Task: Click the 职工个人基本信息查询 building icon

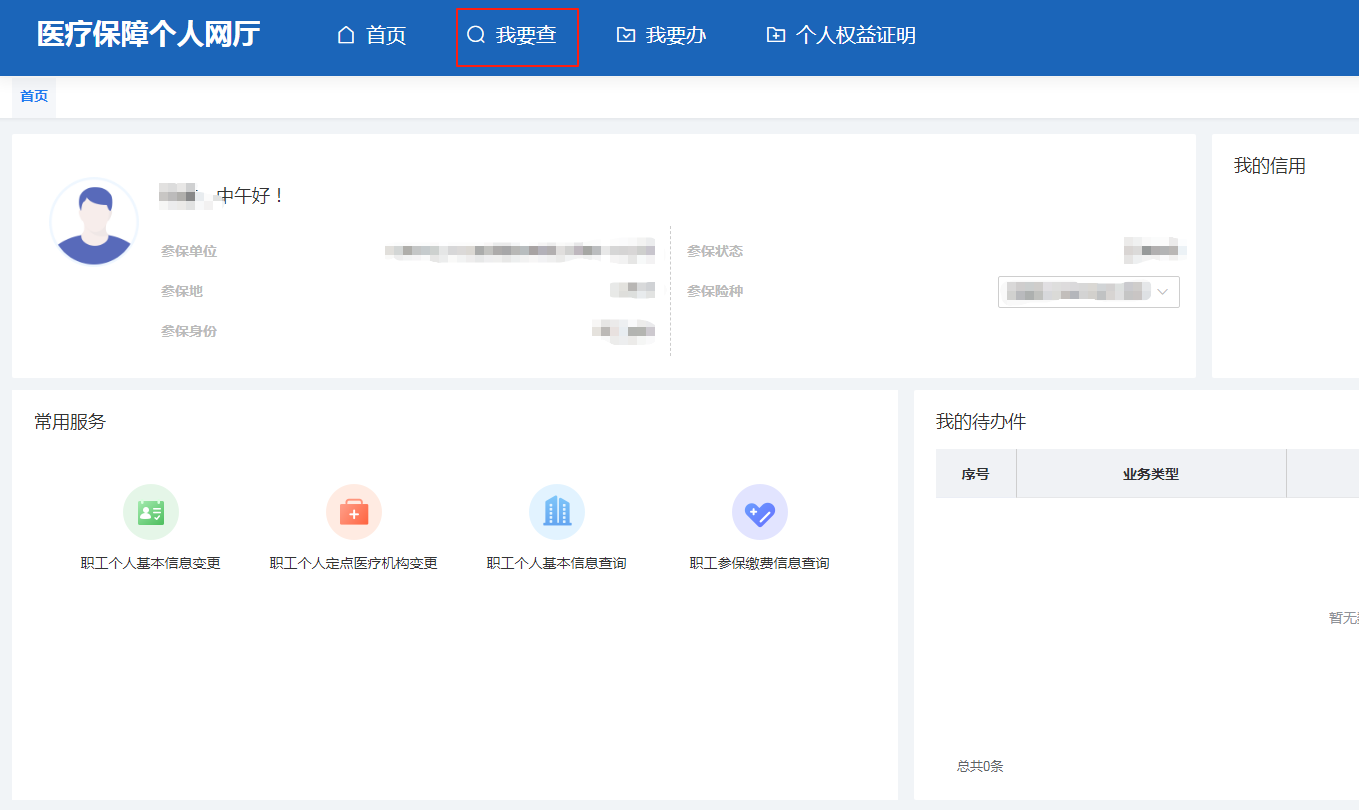Action: (x=557, y=511)
